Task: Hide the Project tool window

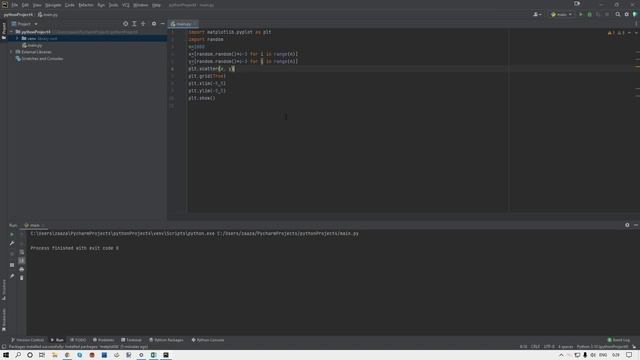Action: click(162, 24)
